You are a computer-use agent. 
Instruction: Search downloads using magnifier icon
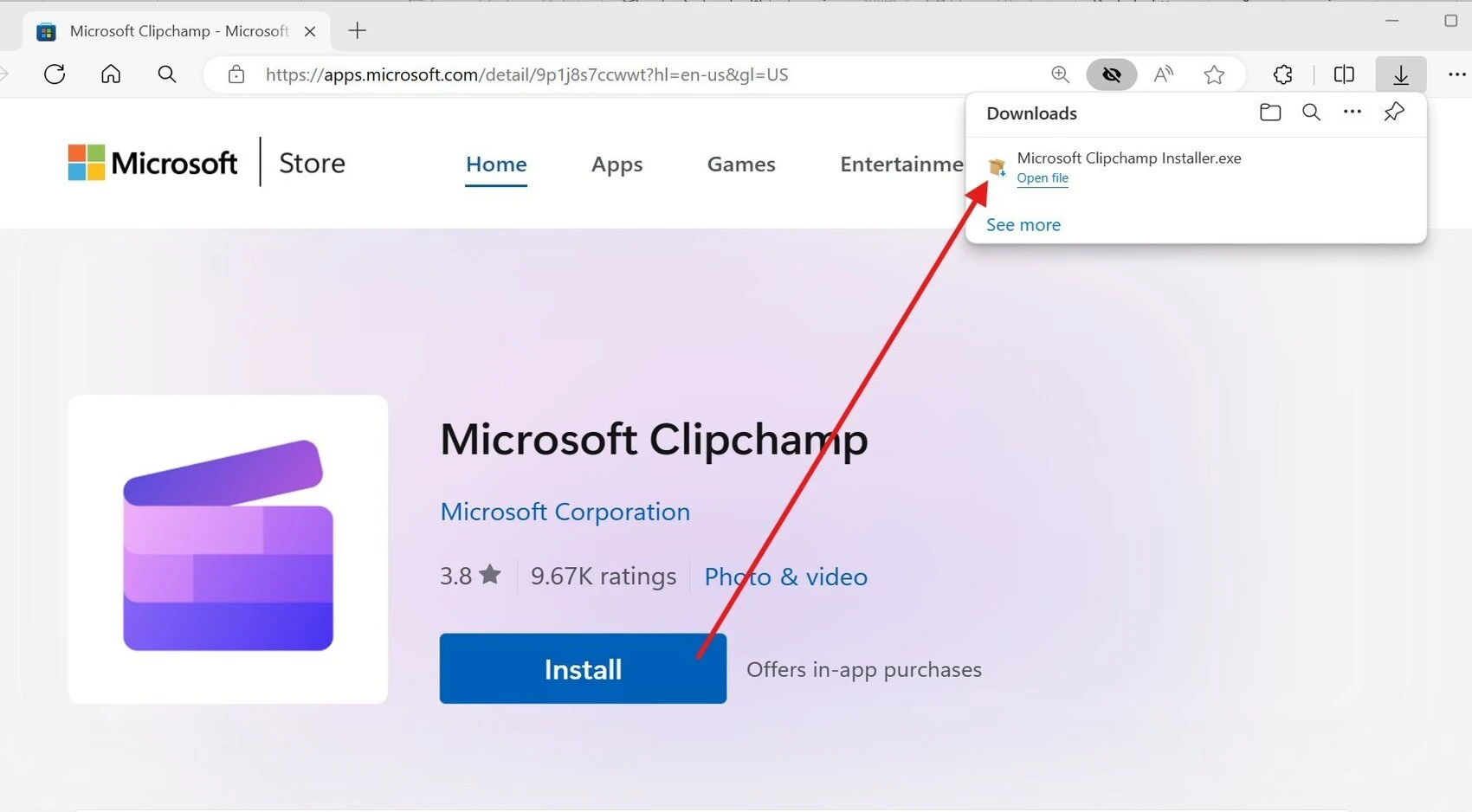1311,113
